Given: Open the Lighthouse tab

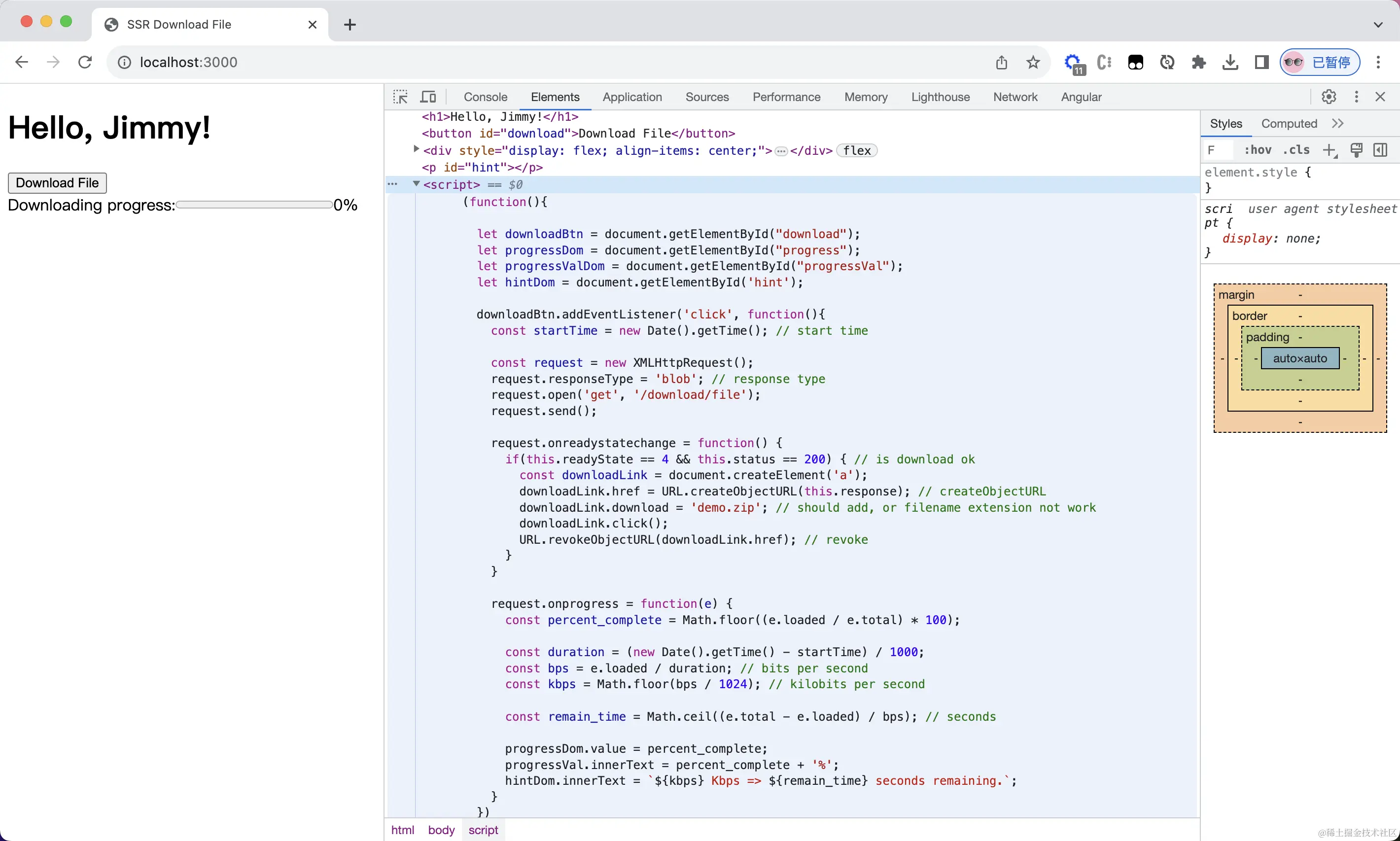Looking at the screenshot, I should (x=941, y=97).
